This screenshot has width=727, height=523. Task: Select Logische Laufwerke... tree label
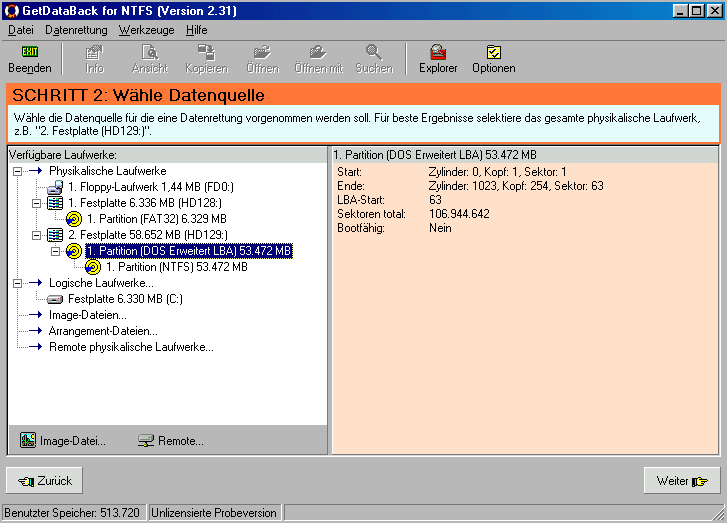(101, 283)
